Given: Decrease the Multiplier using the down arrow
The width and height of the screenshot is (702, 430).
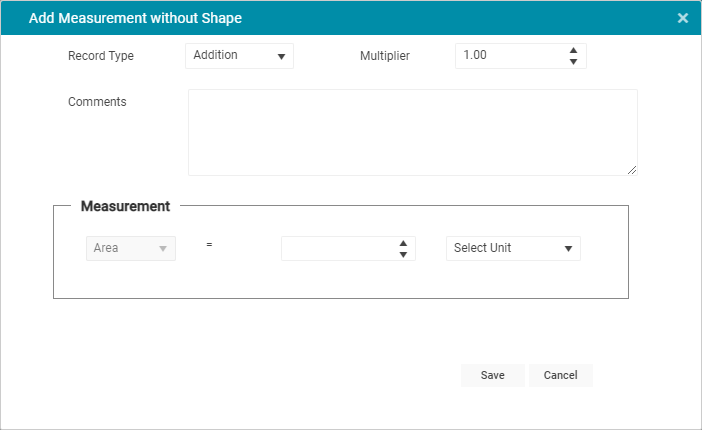Looking at the screenshot, I should tap(573, 62).
